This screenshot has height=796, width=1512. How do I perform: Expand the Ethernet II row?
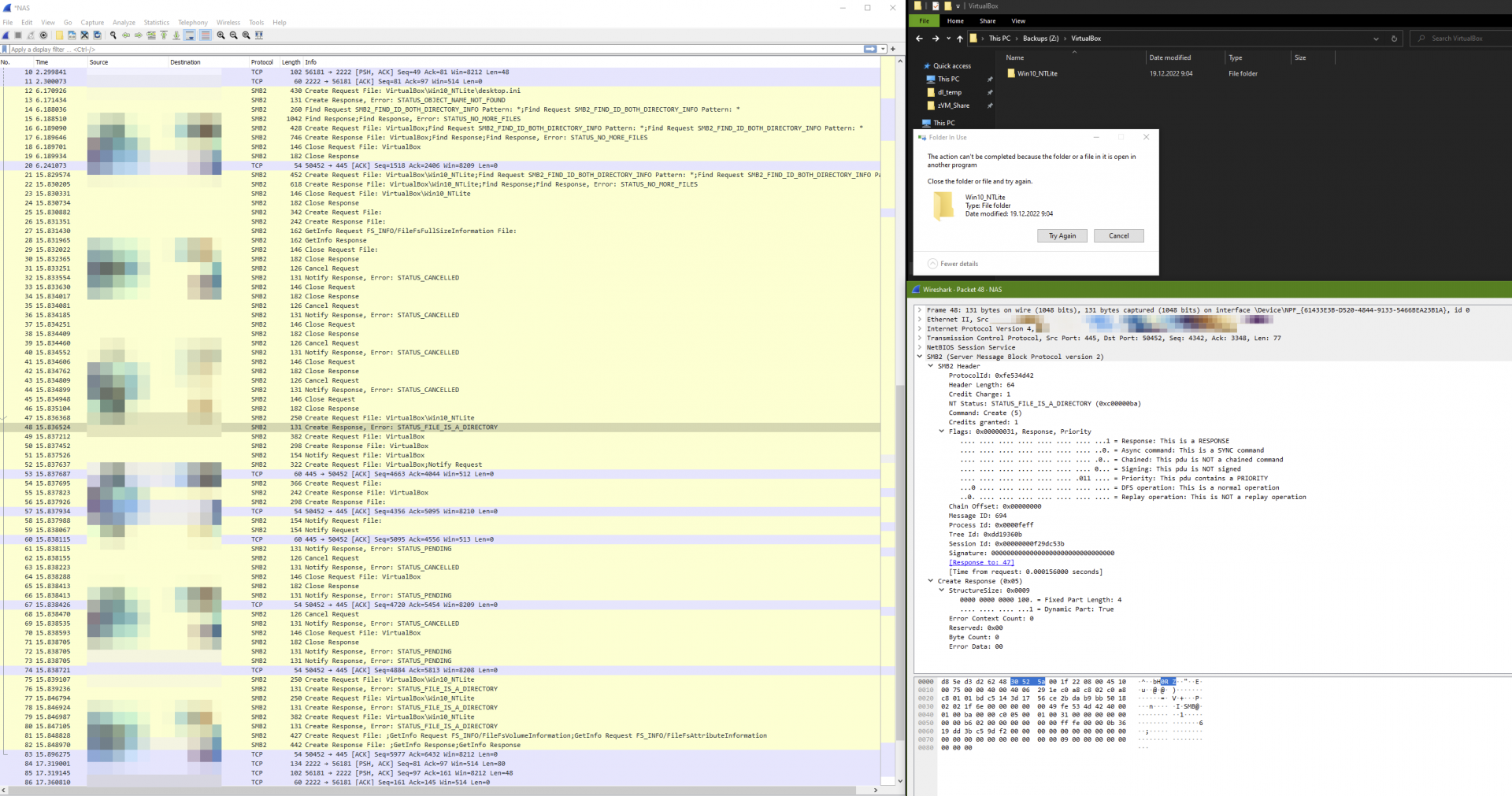pos(919,320)
